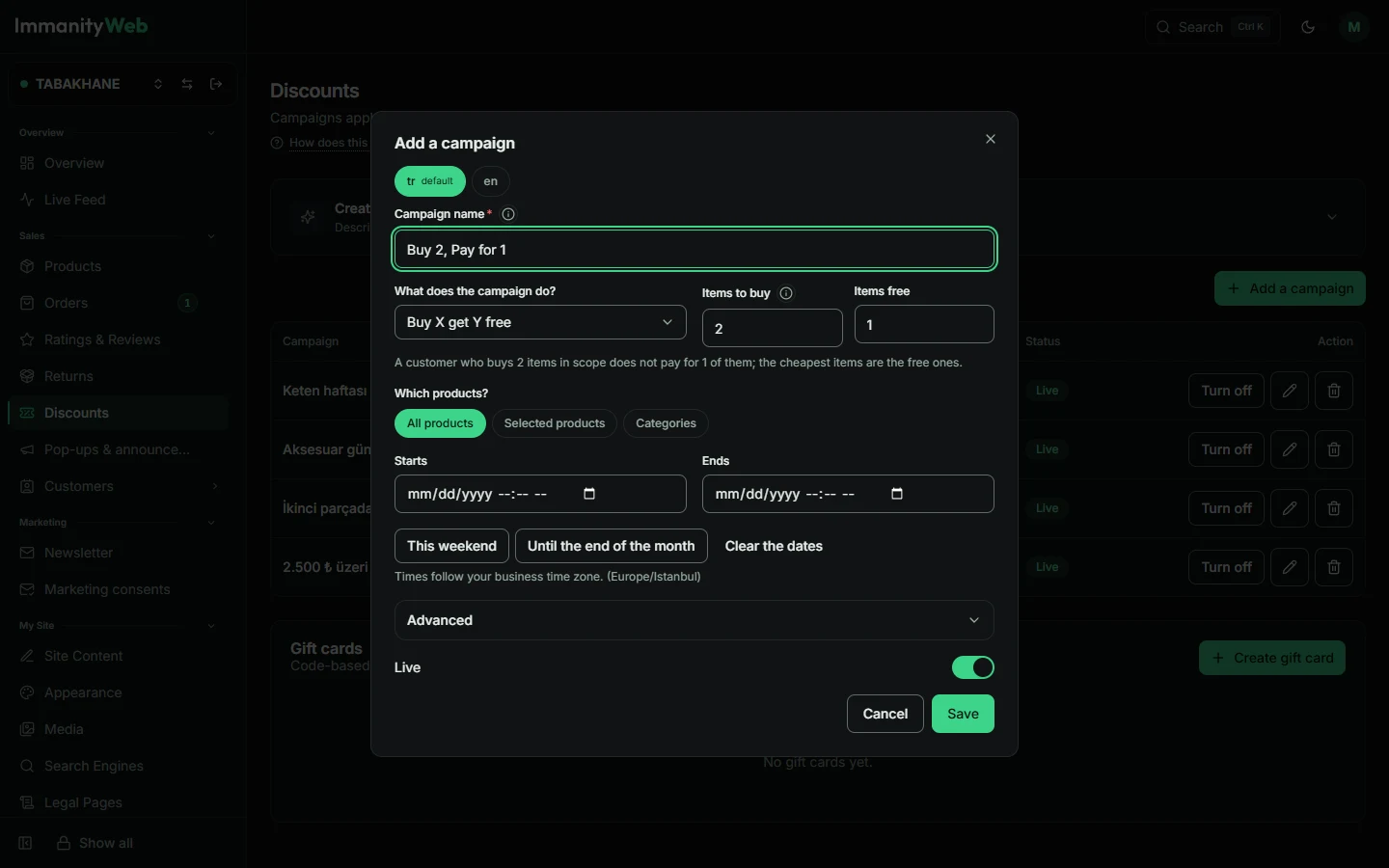Open the Ends date calendar picker
The image size is (1389, 868).
click(897, 494)
